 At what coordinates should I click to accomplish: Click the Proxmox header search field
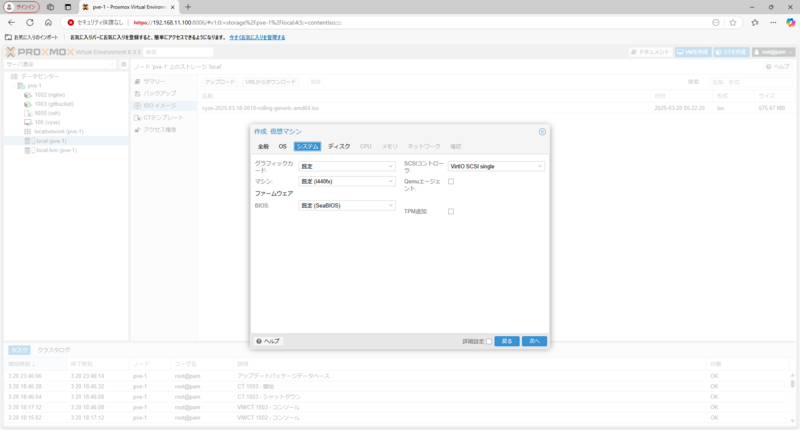coord(178,52)
